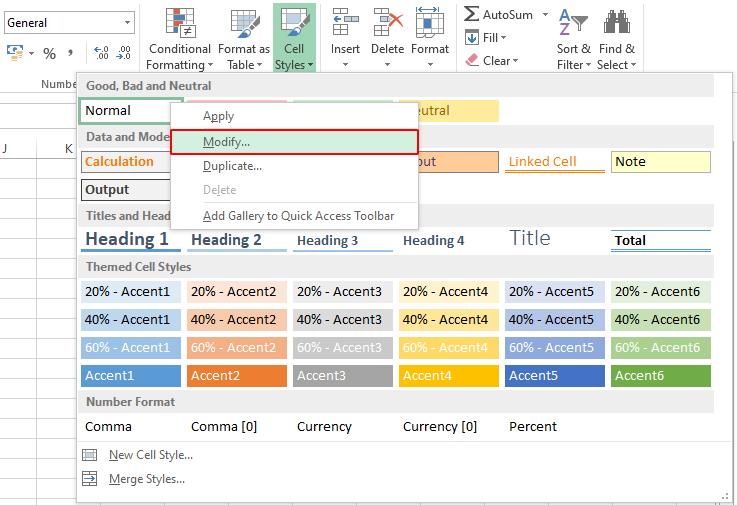The height and width of the screenshot is (505, 737).
Task: Pick the solid Accent6 swatch
Action: 661,376
